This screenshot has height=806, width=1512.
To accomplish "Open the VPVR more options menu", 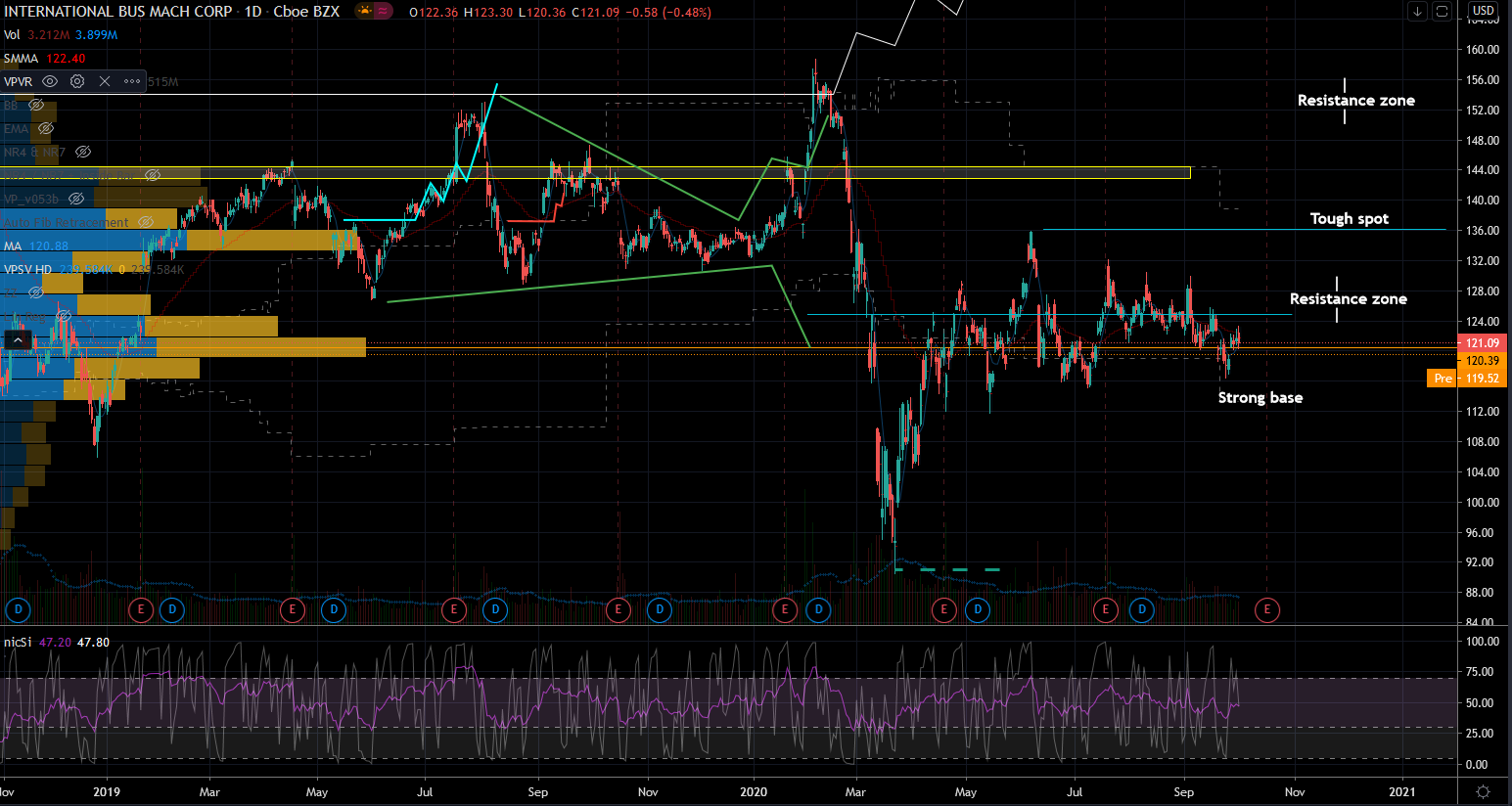I will click(x=132, y=81).
